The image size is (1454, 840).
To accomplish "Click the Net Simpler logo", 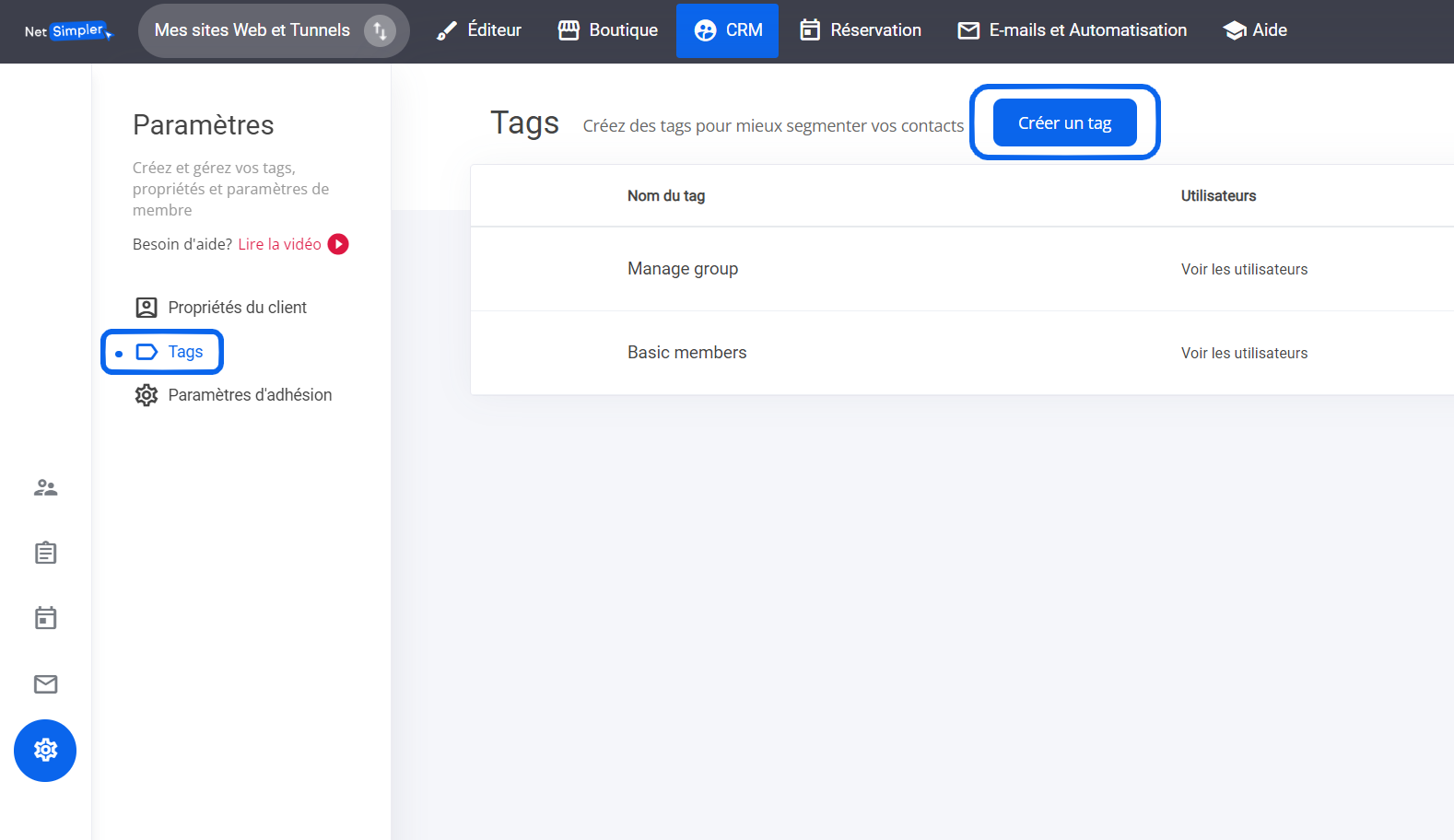I will 68,31.
